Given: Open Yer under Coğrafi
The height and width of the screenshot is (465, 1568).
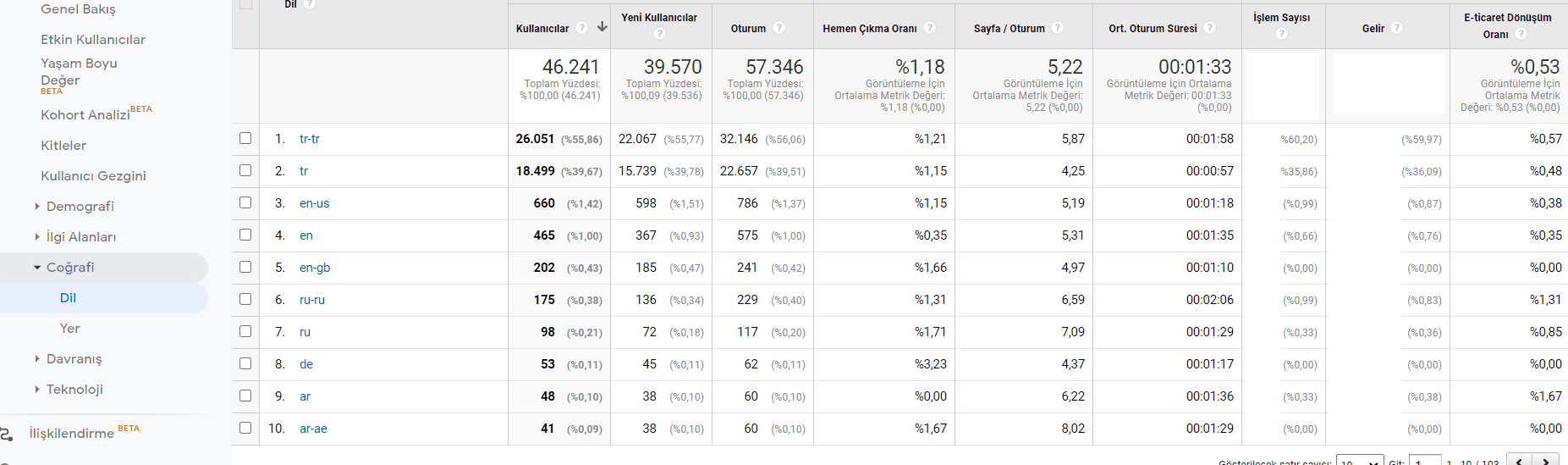Looking at the screenshot, I should pos(70,329).
